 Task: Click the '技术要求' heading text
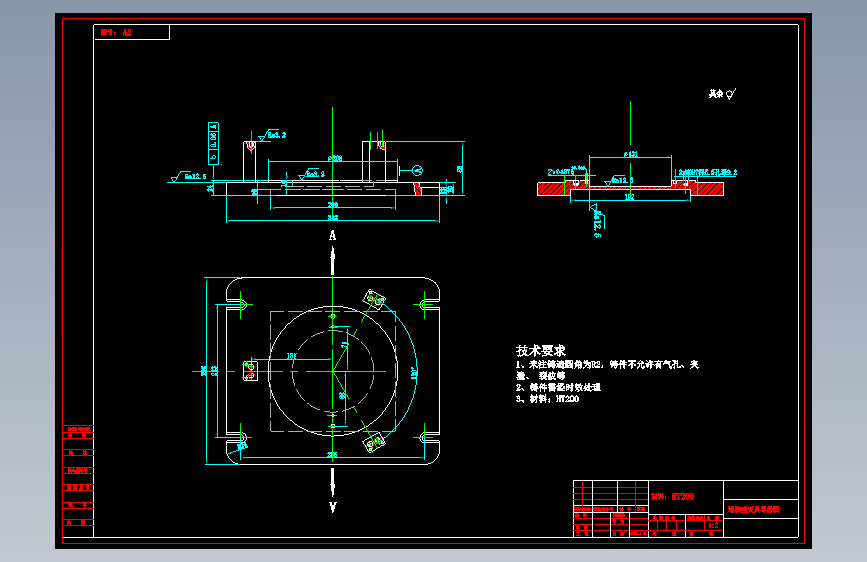point(540,351)
